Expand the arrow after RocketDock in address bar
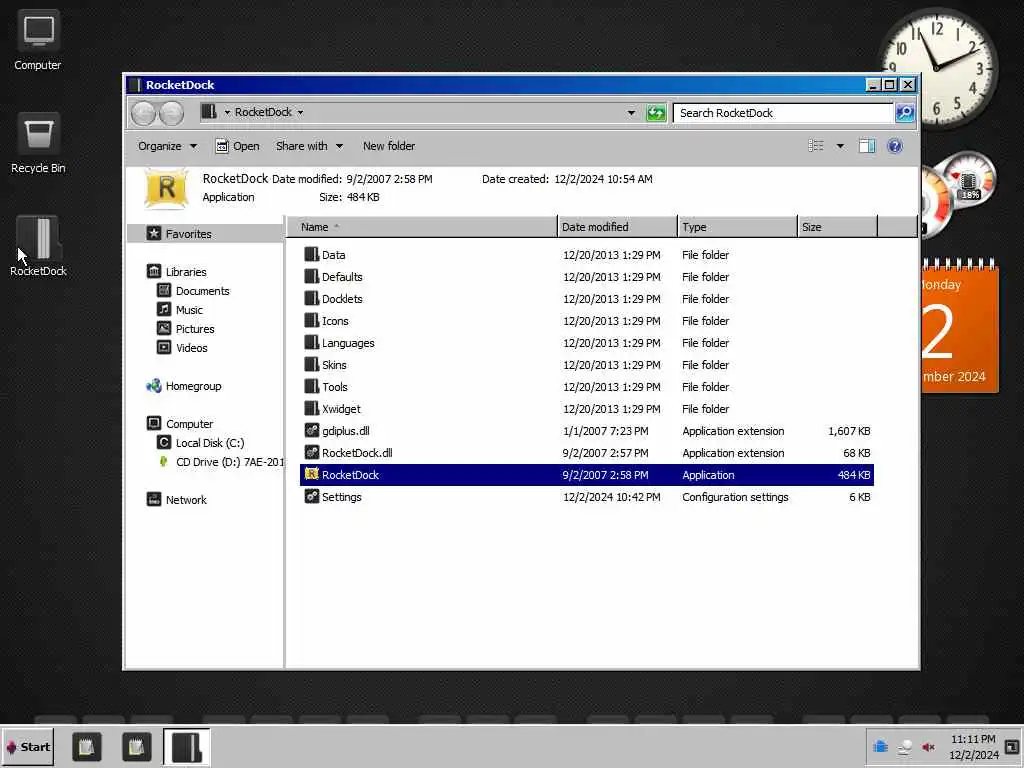1024x768 pixels. (300, 112)
